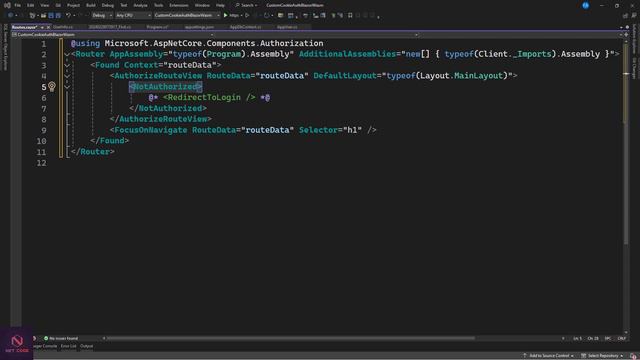Open the Project menu
This screenshot has width=640, height=360.
[x=73, y=5]
